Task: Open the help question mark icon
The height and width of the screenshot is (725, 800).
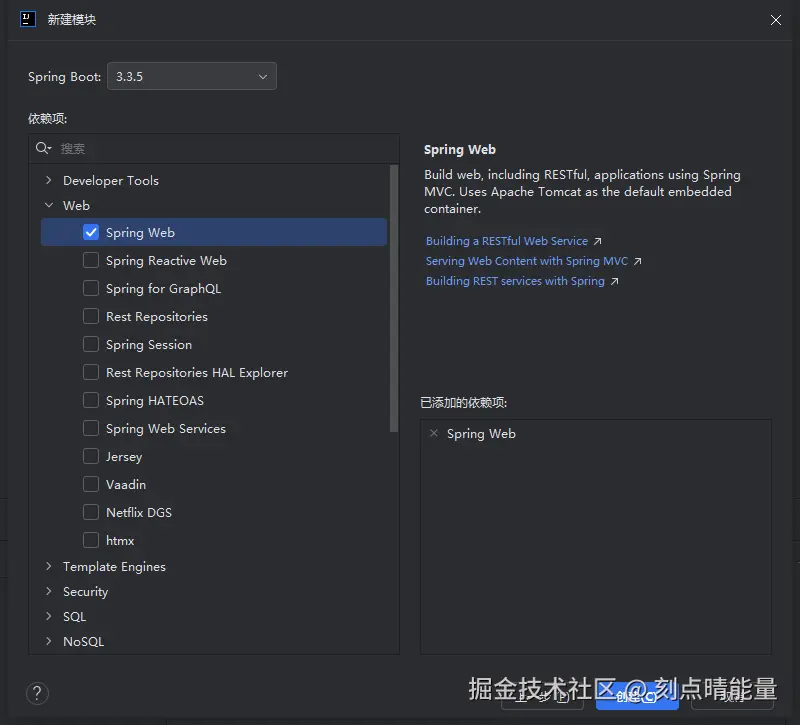Action: [x=37, y=693]
